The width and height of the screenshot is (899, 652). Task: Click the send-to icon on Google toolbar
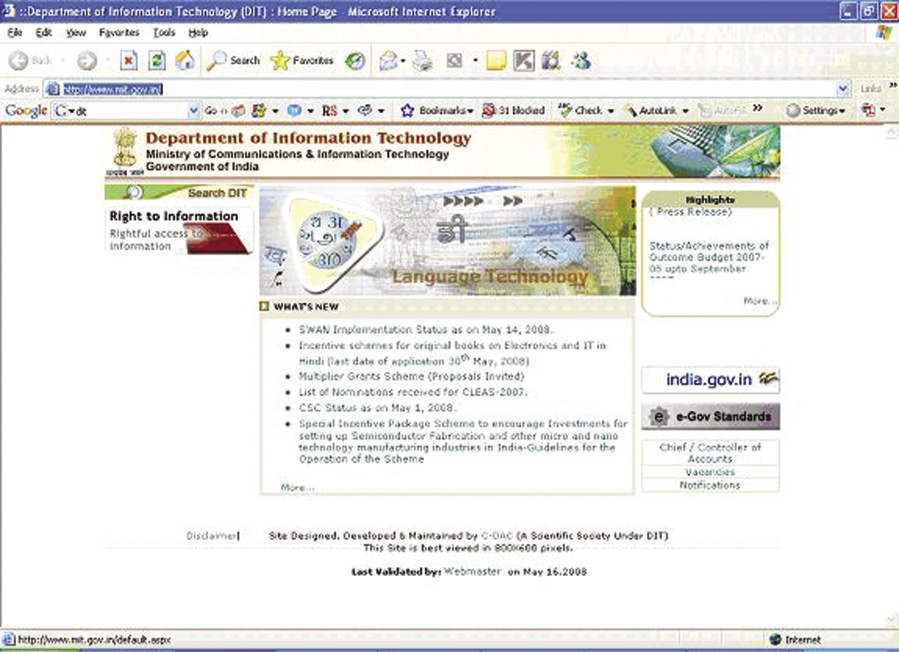pos(365,110)
